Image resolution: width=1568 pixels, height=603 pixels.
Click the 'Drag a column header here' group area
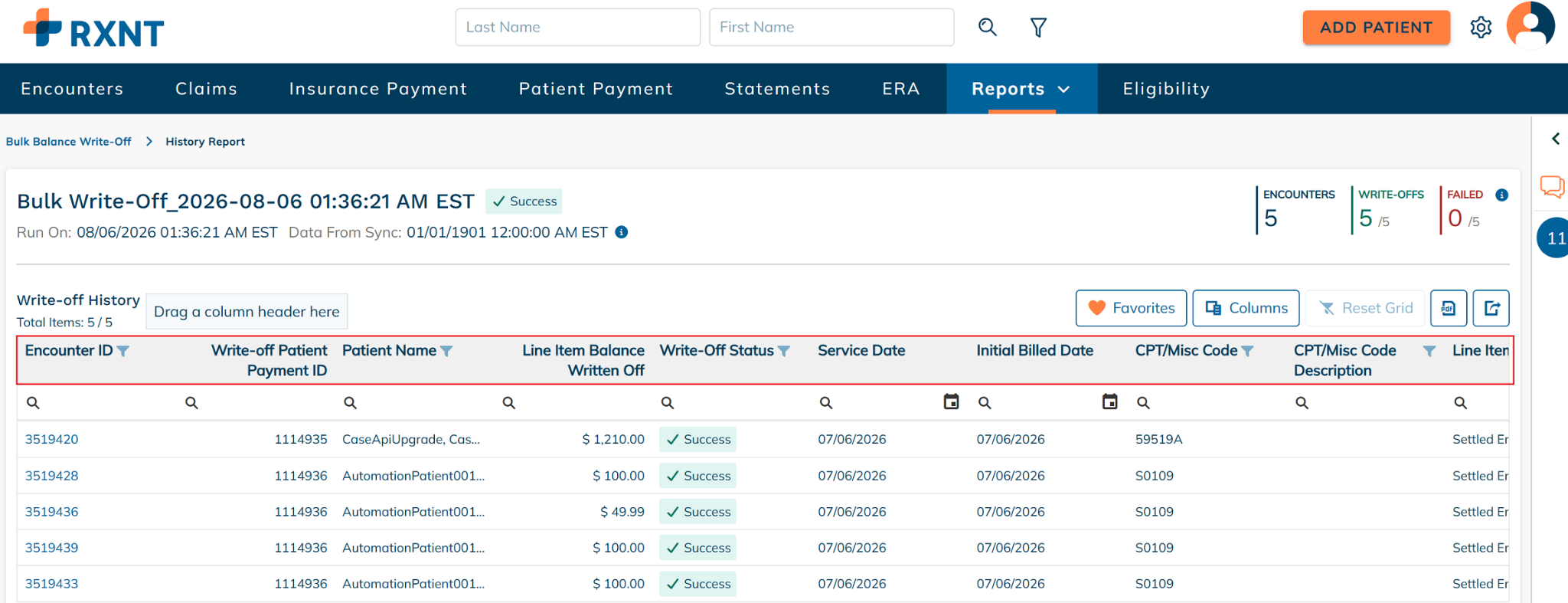pos(247,312)
